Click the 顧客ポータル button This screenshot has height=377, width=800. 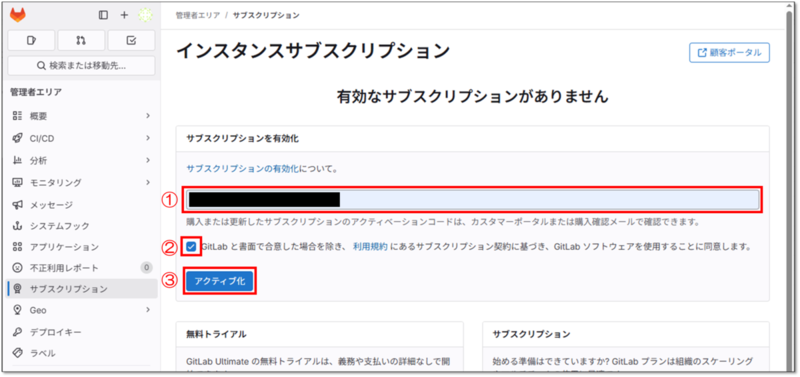click(730, 53)
